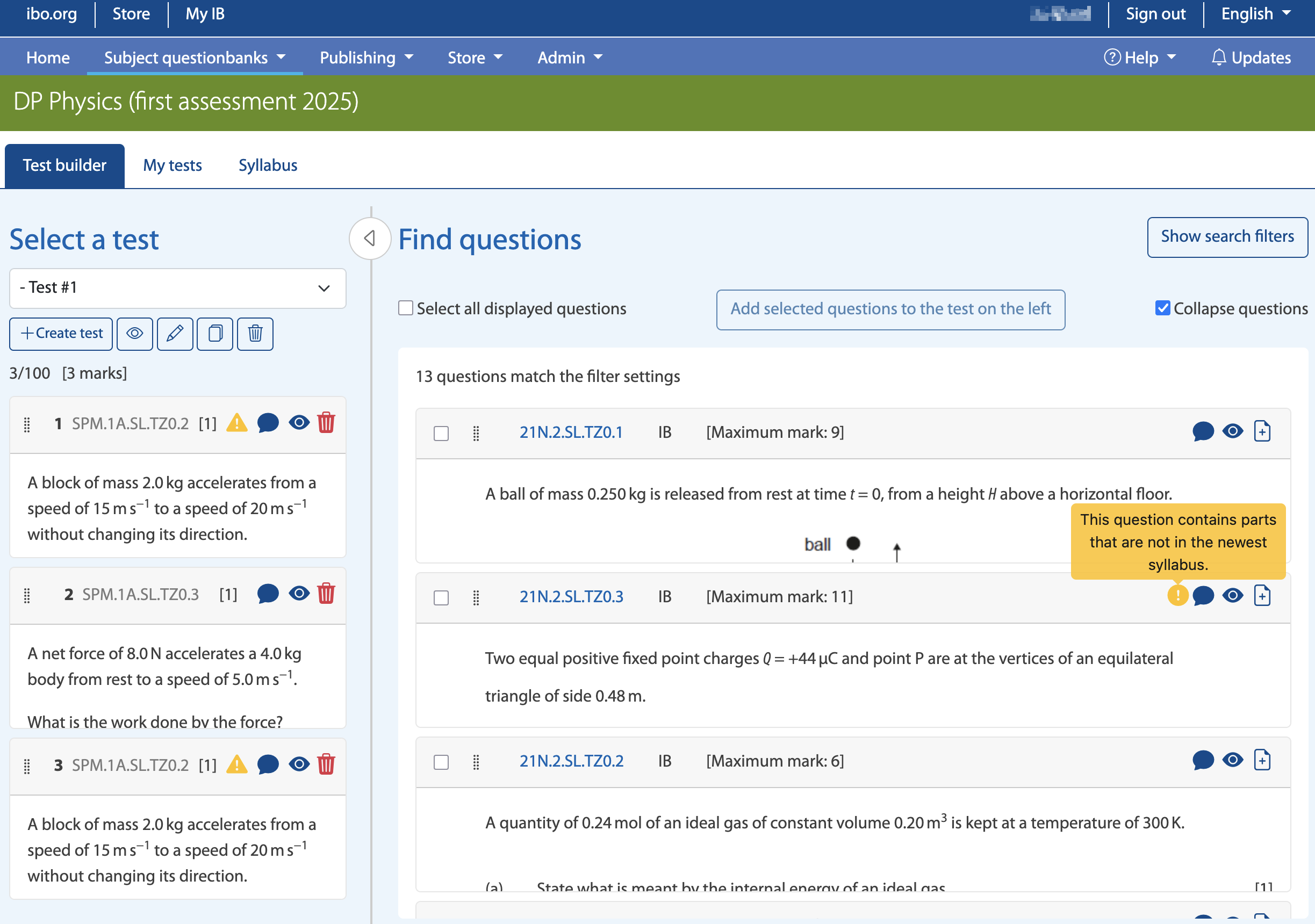Click the warning triangle on question 3
Image resolution: width=1315 pixels, height=924 pixels.
point(236,764)
